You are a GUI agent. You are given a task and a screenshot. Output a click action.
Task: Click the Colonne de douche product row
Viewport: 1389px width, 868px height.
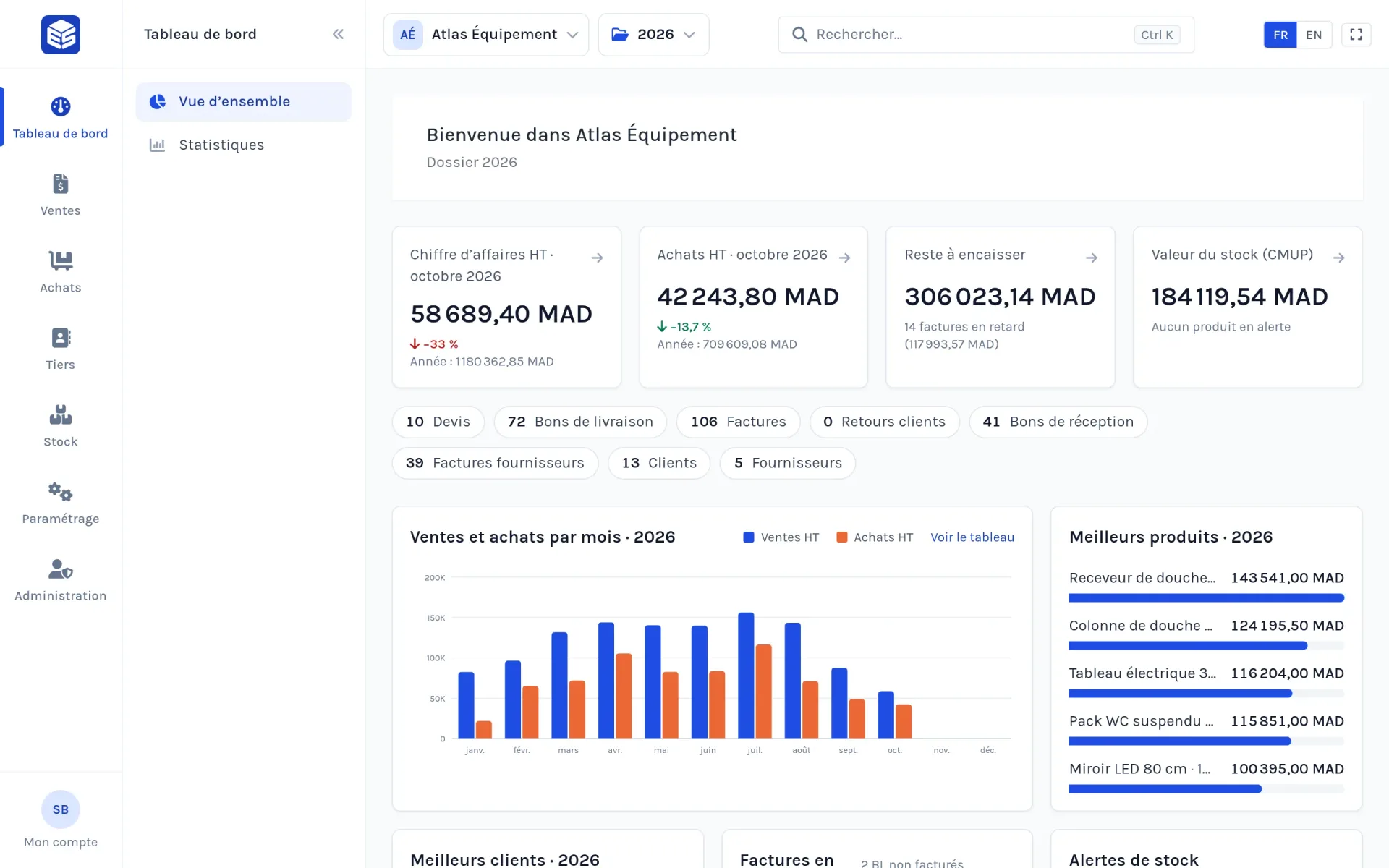tap(1206, 634)
